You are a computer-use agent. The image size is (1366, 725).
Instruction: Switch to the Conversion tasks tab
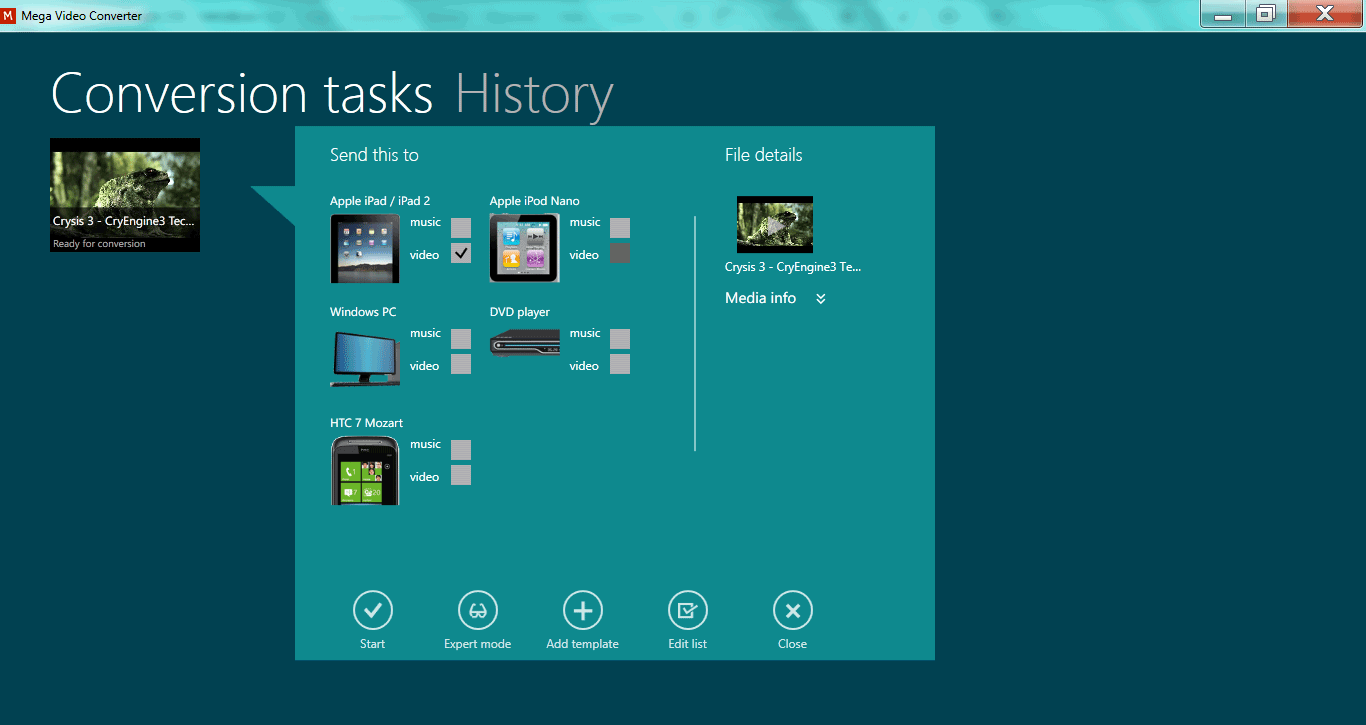[x=242, y=94]
